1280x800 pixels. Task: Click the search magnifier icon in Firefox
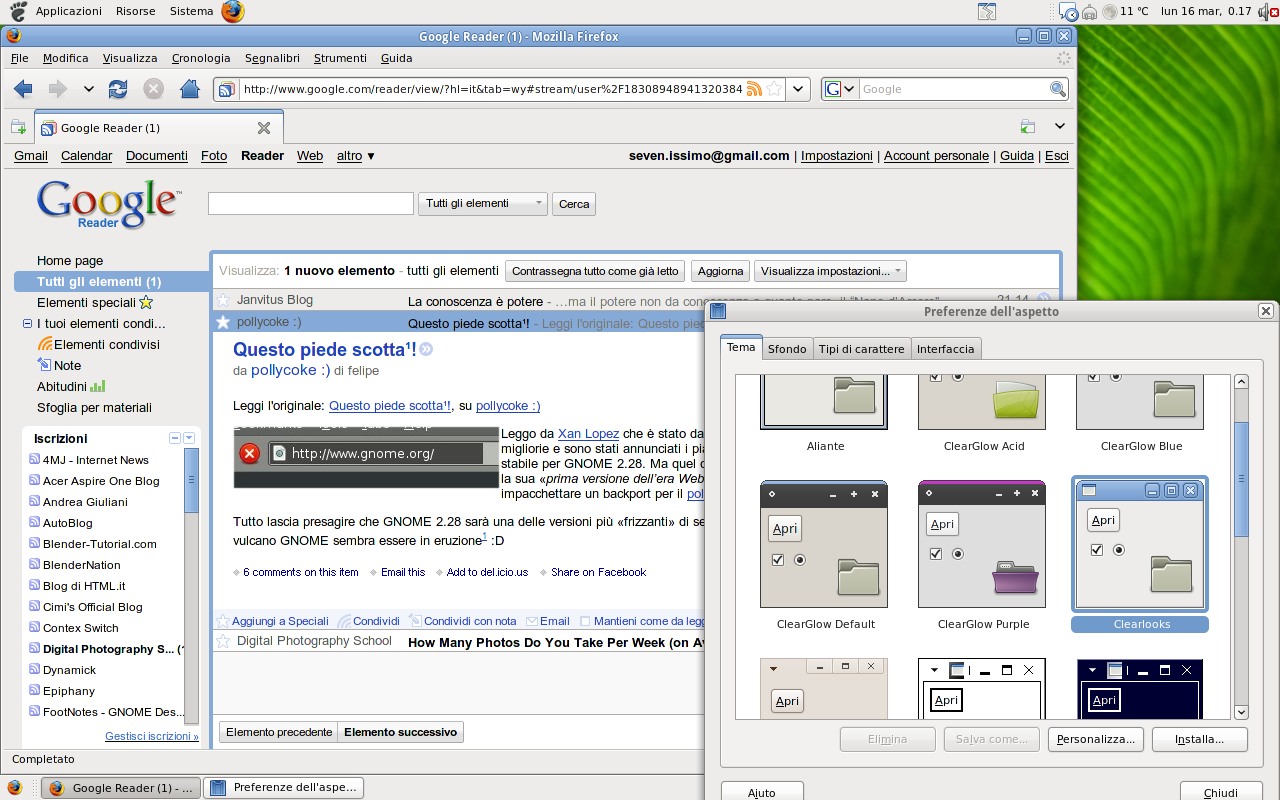click(x=1058, y=89)
